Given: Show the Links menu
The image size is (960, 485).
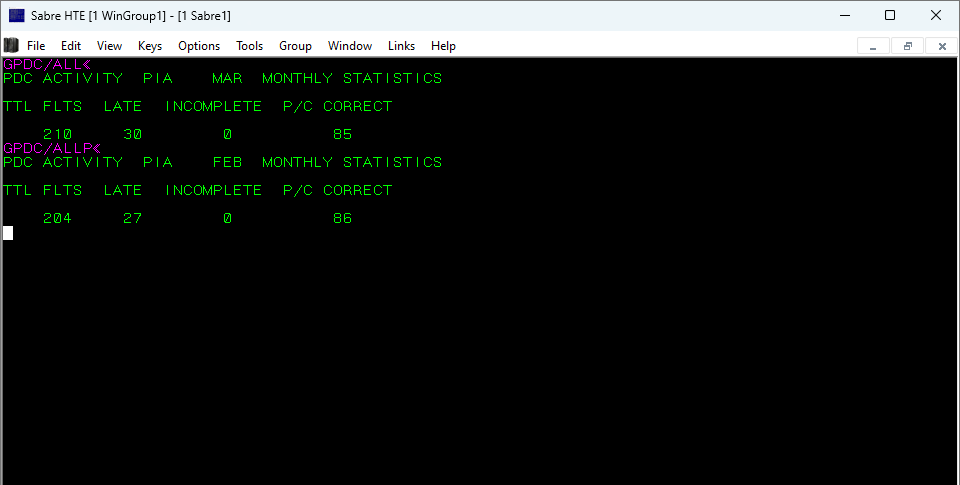Looking at the screenshot, I should pyautogui.click(x=401, y=46).
